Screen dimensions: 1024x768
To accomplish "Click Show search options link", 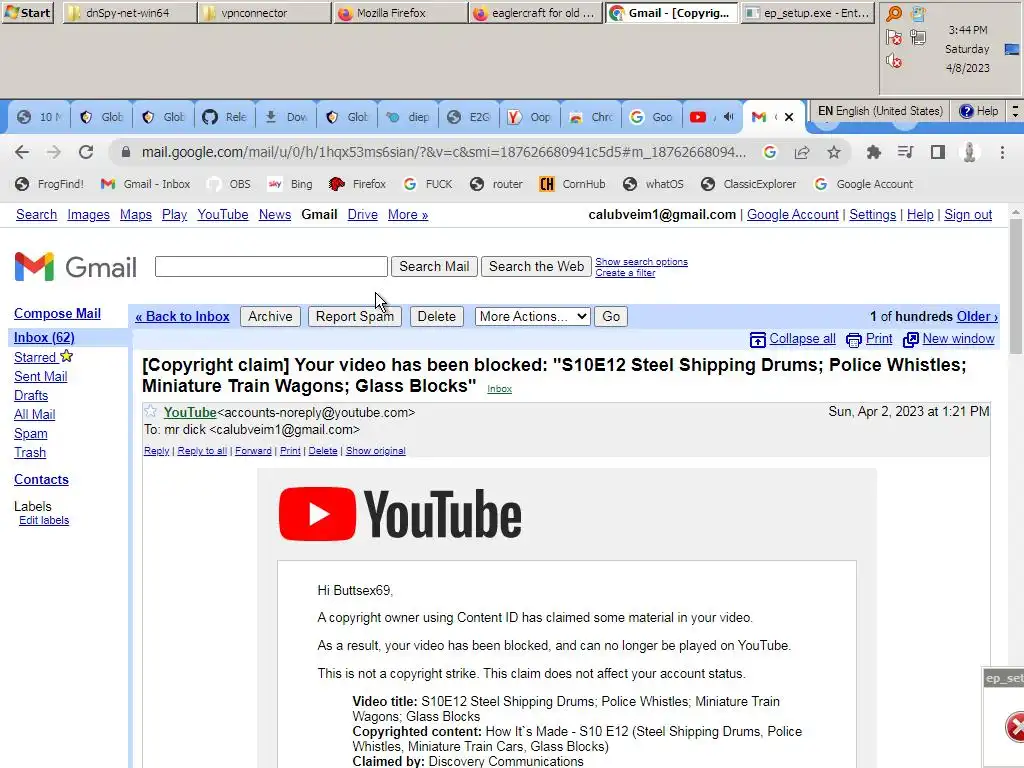I will pos(641,262).
